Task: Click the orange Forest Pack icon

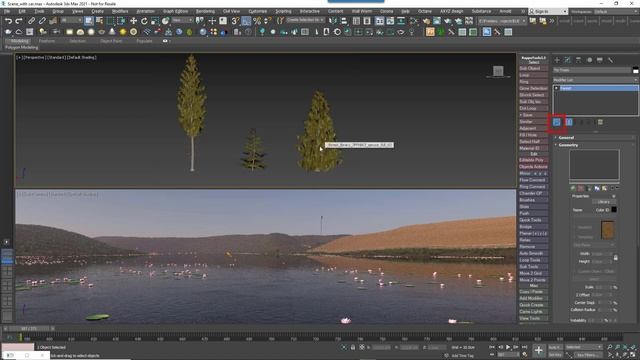Action: pyautogui.click(x=430, y=32)
